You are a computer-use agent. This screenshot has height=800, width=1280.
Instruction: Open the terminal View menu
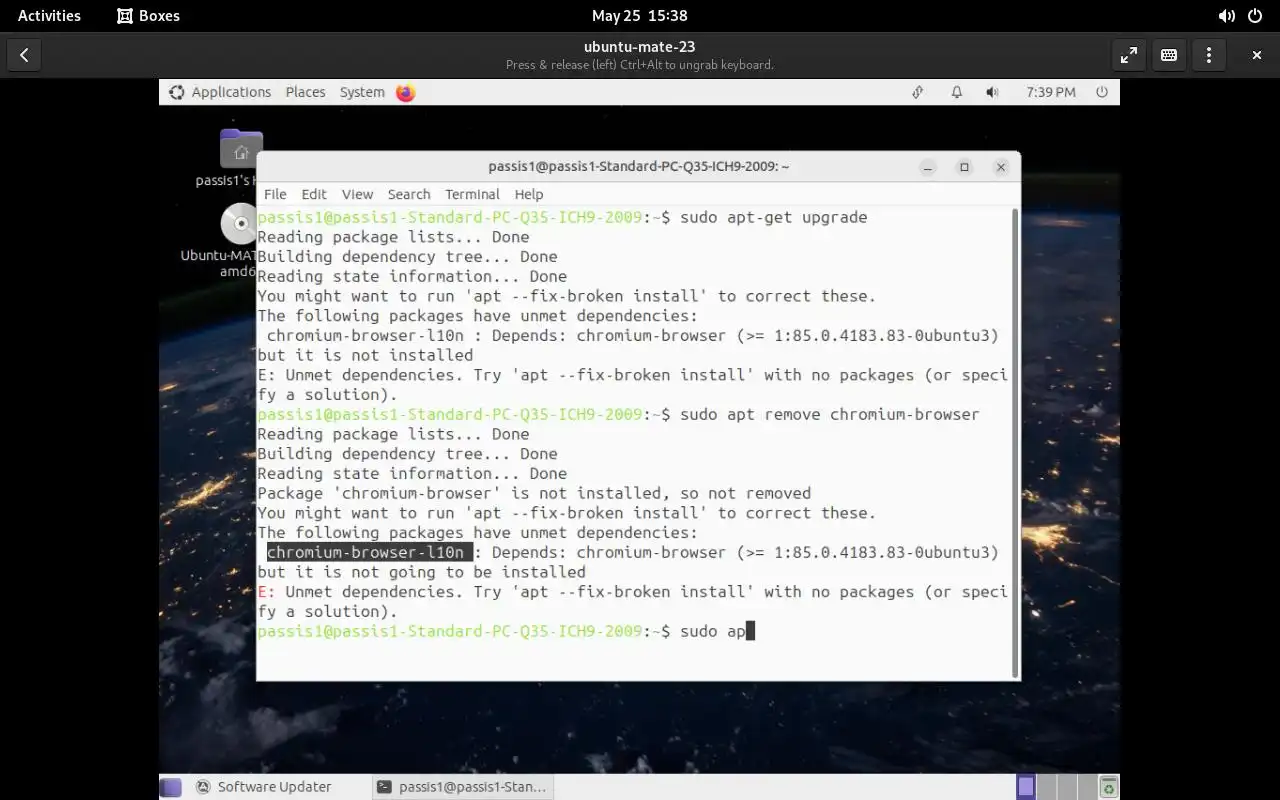click(x=357, y=194)
